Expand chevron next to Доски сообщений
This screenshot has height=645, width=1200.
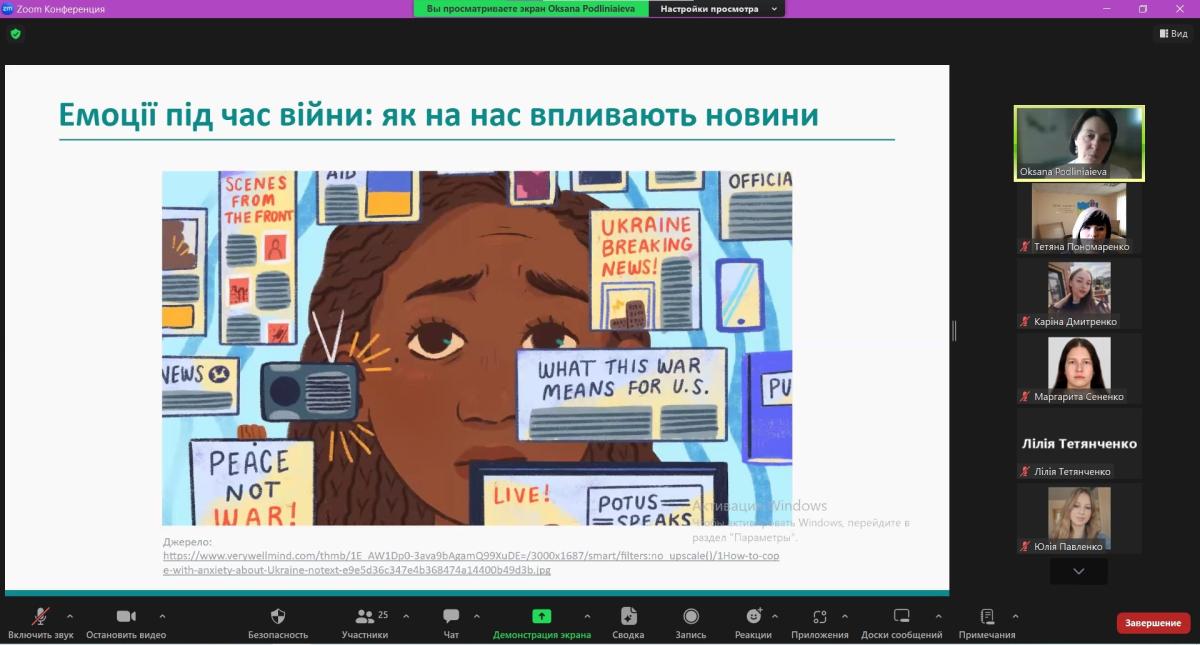point(938,616)
